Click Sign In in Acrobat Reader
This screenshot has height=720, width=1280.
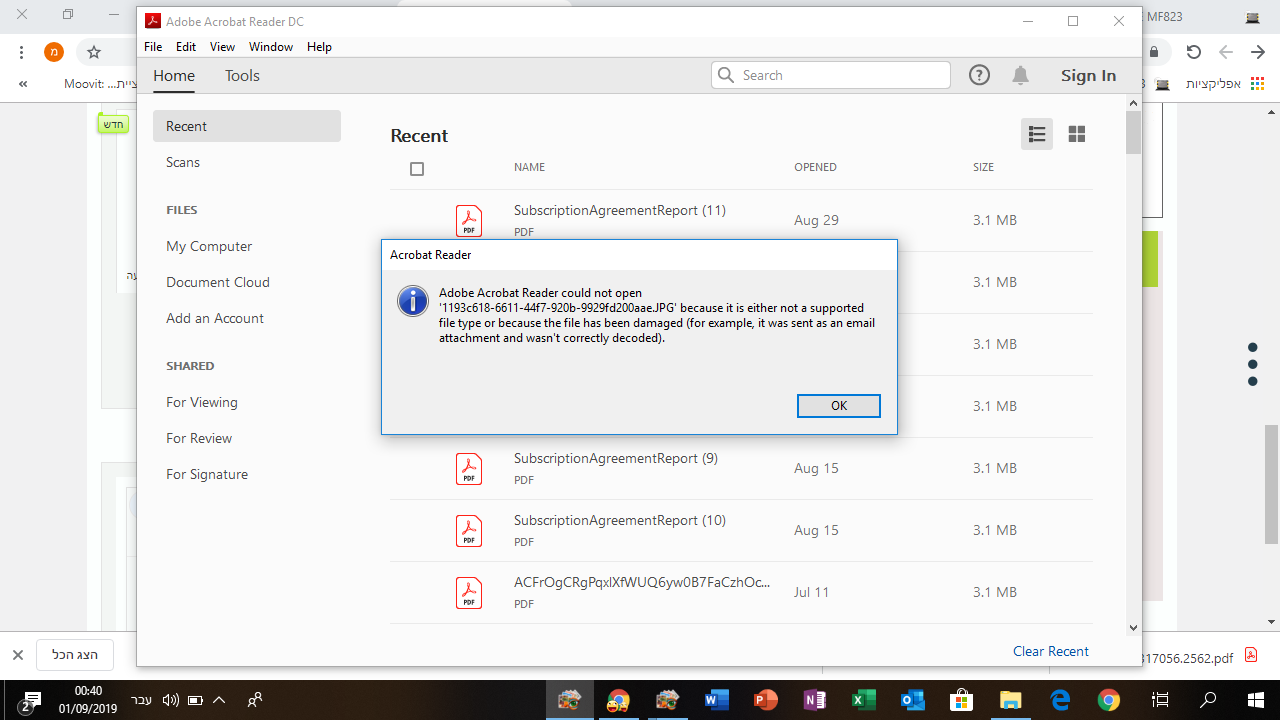[1088, 76]
